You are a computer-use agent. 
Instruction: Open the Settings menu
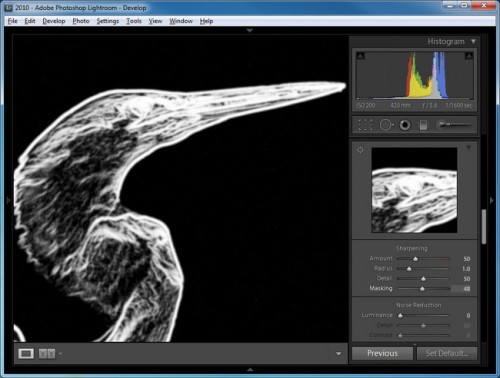coord(108,21)
